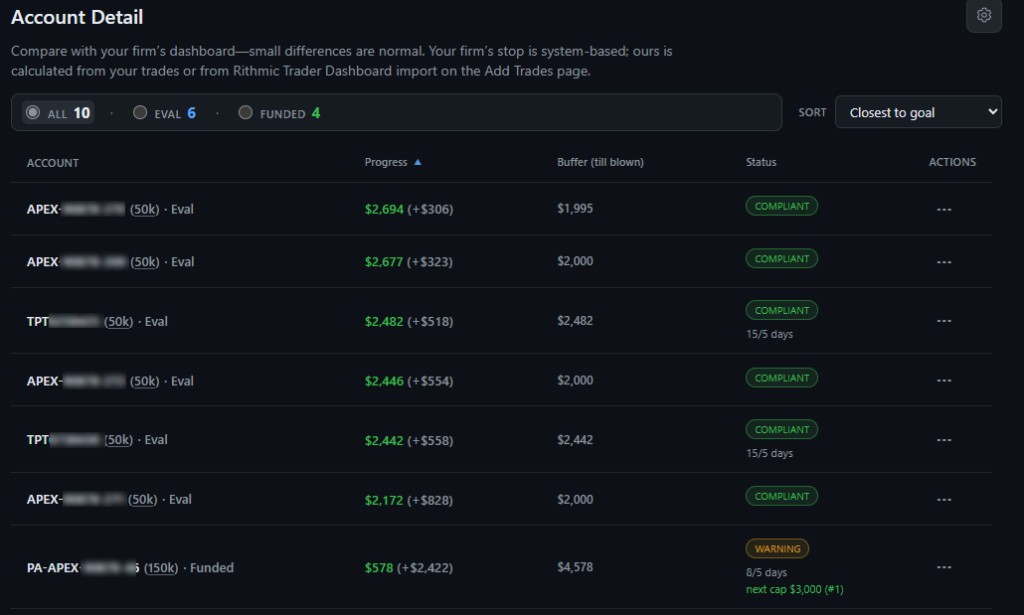Open actions menu for the $2,694 row
Screen dimensions: 1024x615
point(944,210)
